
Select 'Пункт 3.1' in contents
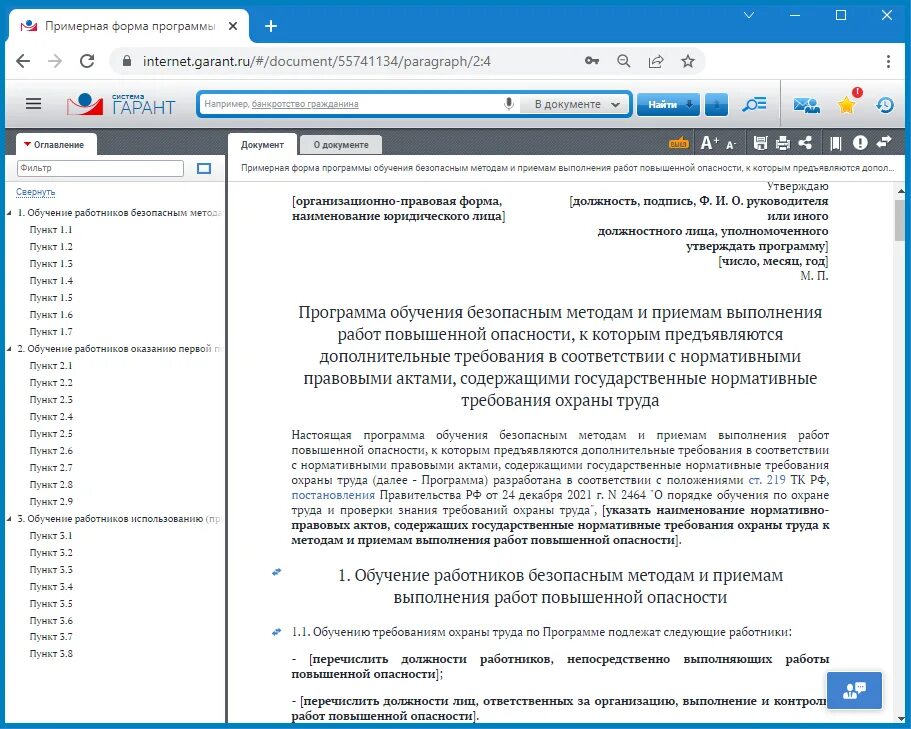[51, 536]
